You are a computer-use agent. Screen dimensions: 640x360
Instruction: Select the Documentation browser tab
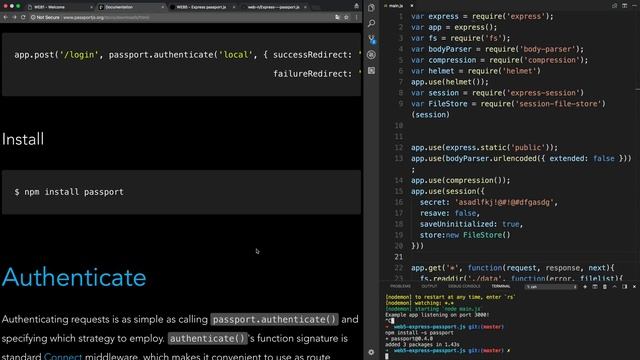click(131, 7)
